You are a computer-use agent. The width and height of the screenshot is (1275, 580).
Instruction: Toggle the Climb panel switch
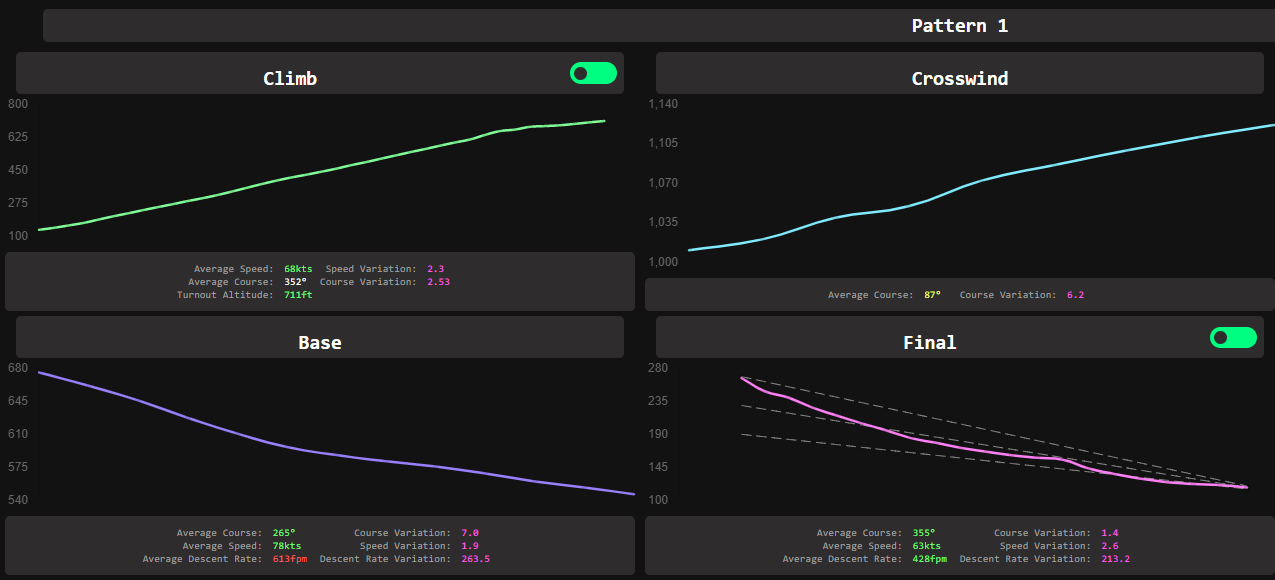pyautogui.click(x=593, y=73)
